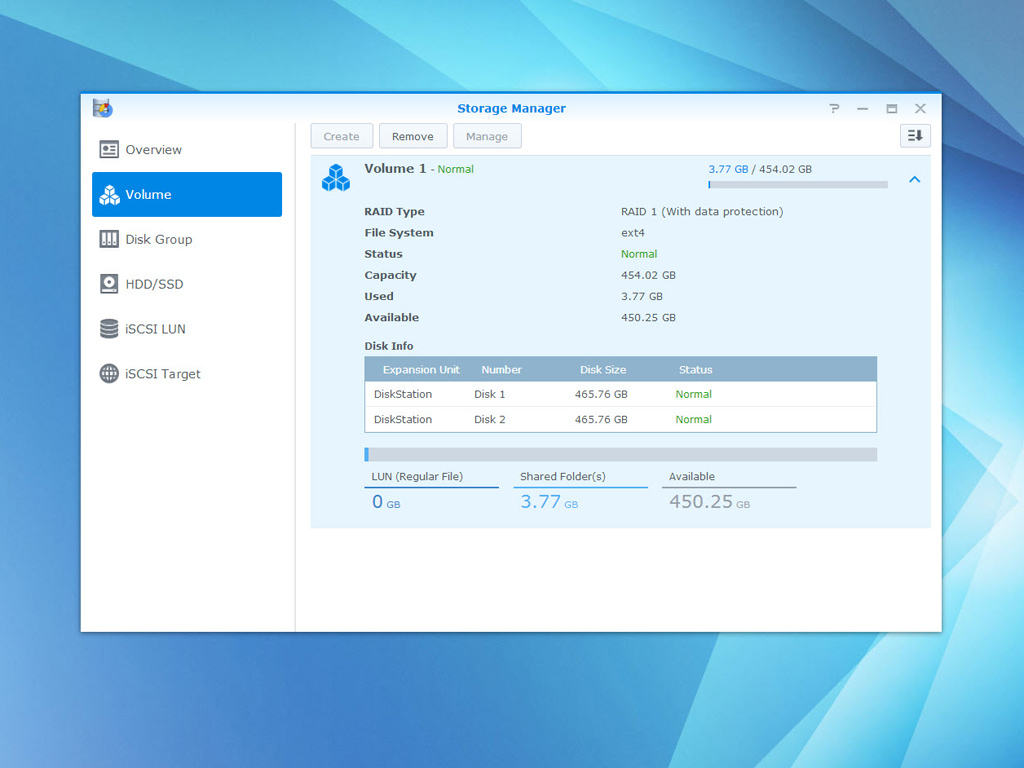
Task: Click the Storage Manager window title
Action: coord(511,108)
